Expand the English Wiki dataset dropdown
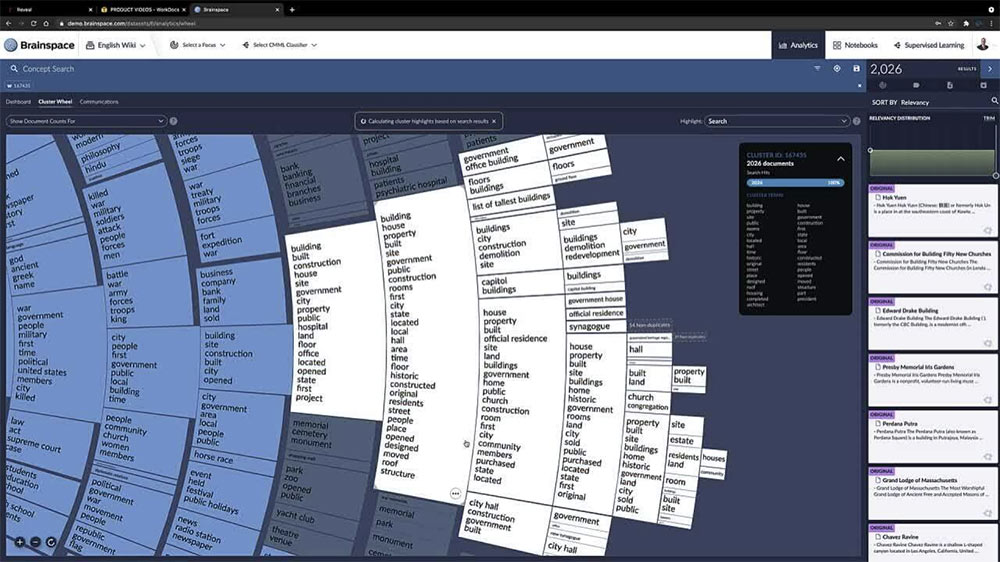 click(x=116, y=45)
